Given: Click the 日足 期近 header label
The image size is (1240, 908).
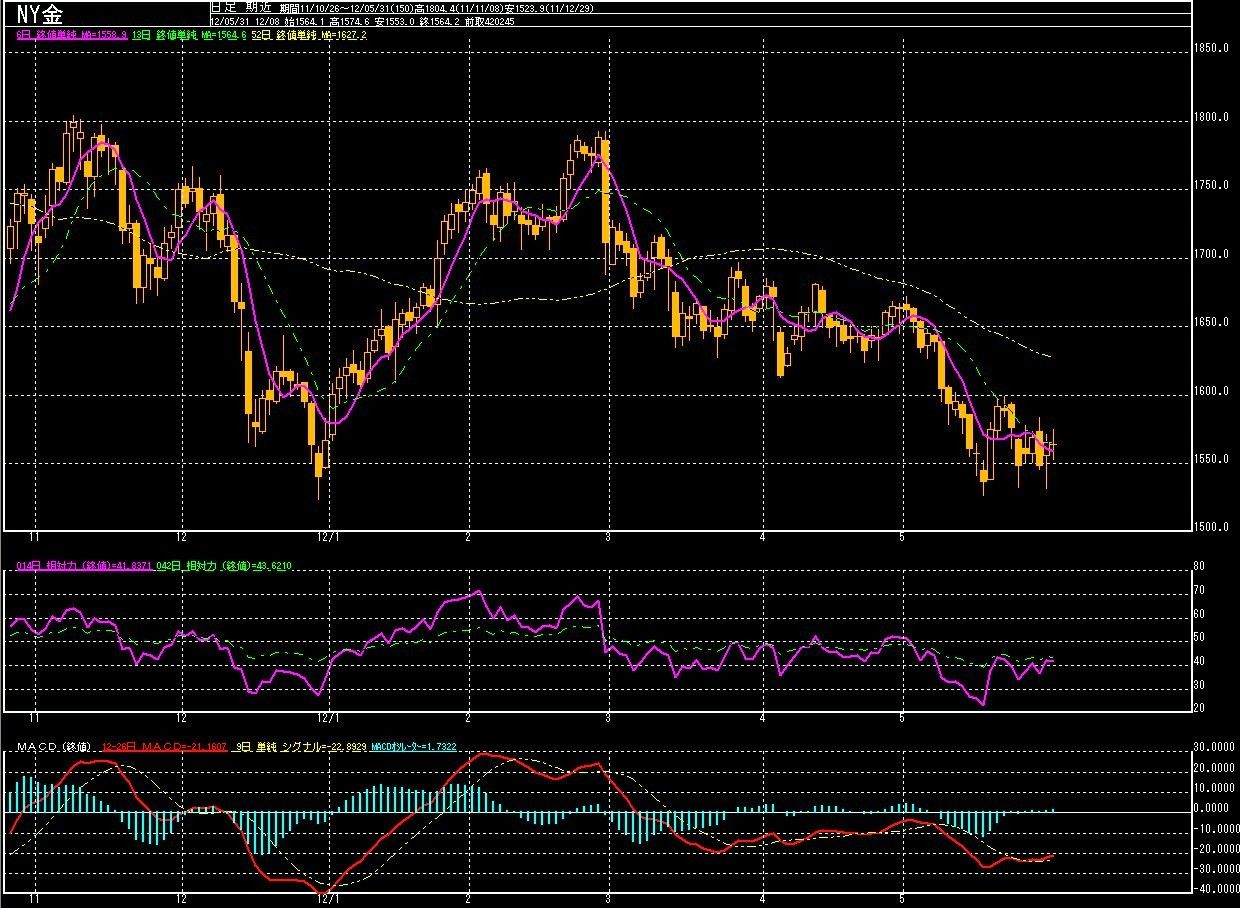Looking at the screenshot, I should point(242,7).
